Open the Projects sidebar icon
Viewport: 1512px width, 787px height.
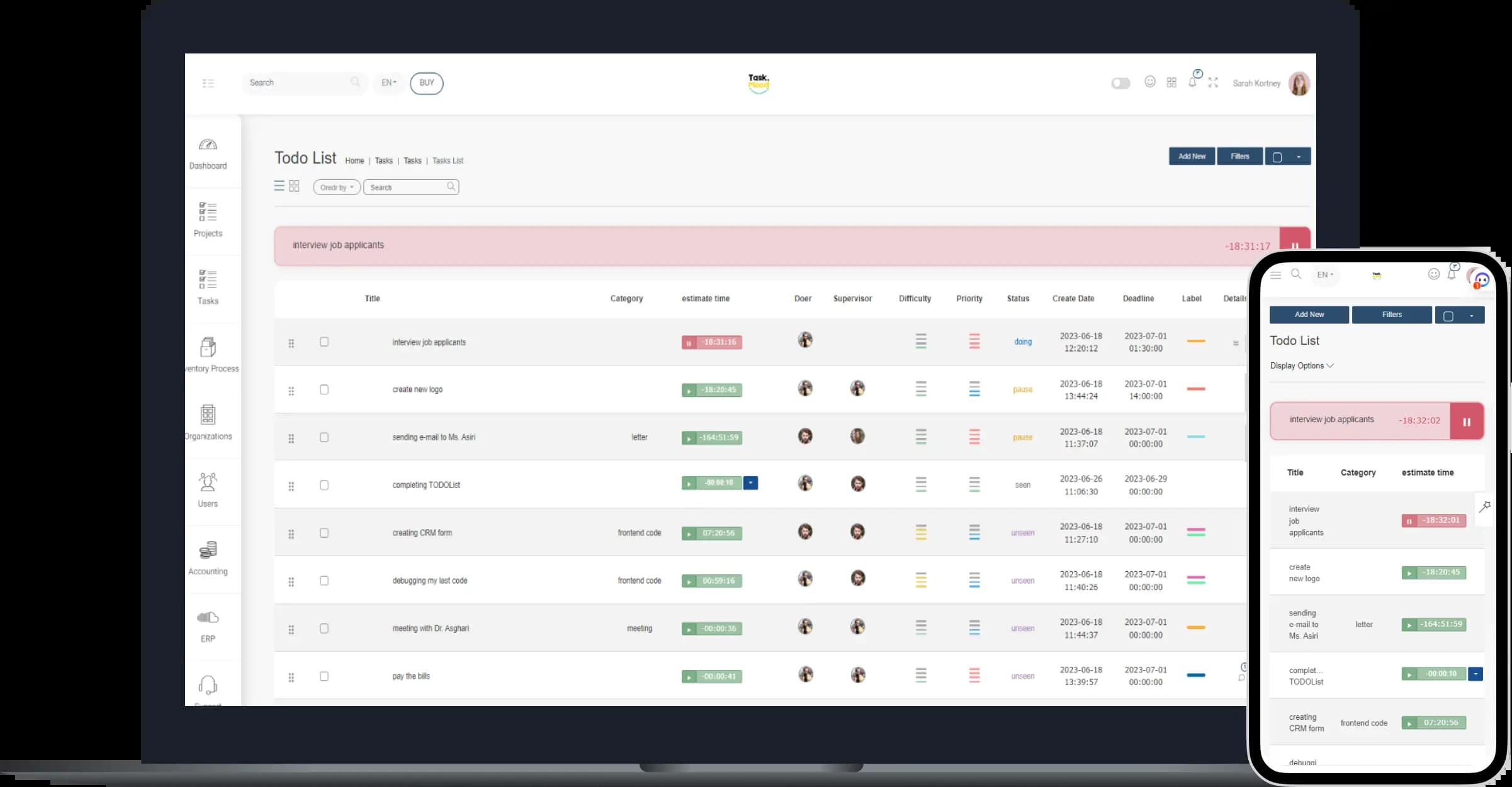coord(208,211)
